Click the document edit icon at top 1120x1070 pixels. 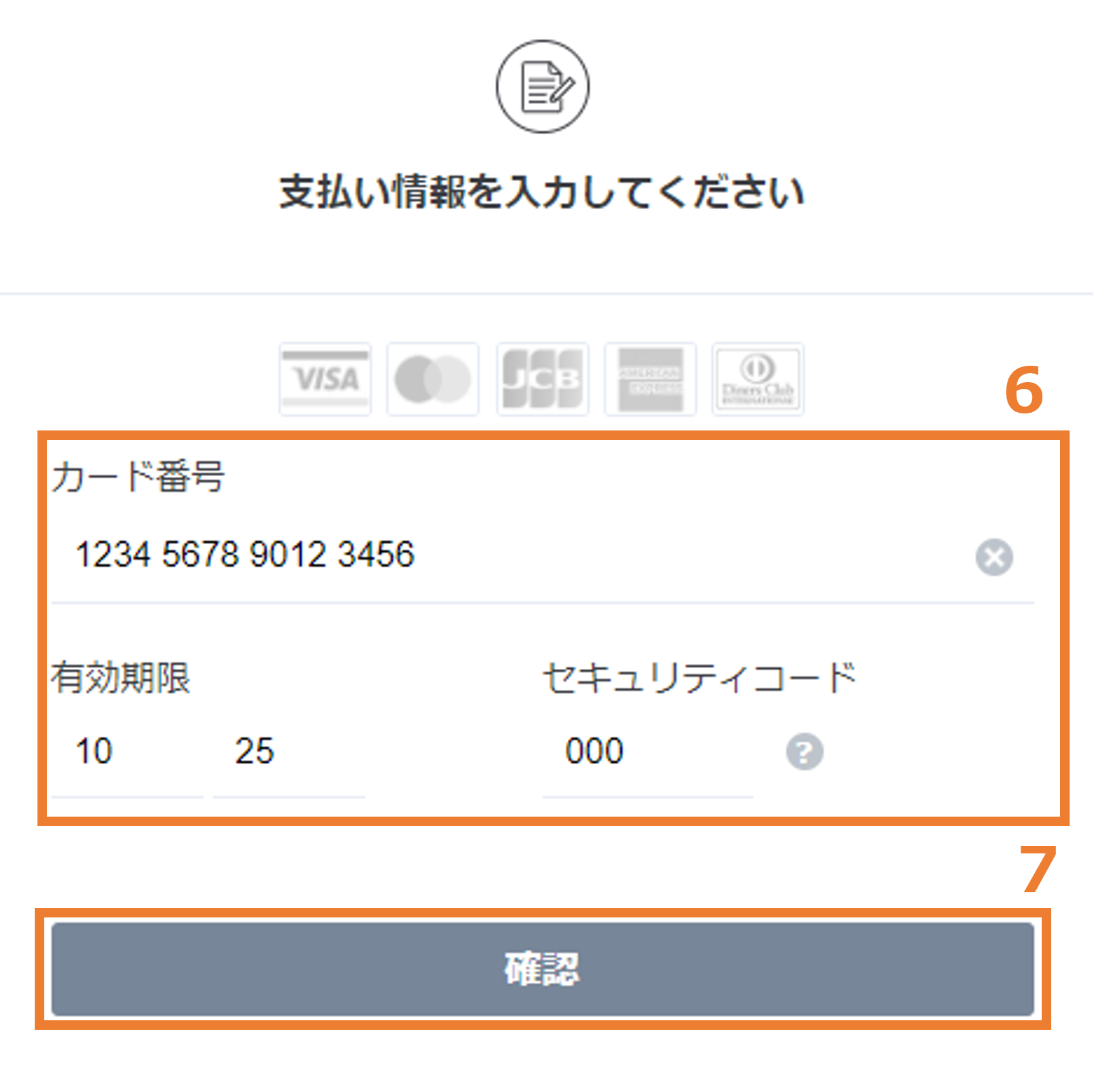pos(543,86)
